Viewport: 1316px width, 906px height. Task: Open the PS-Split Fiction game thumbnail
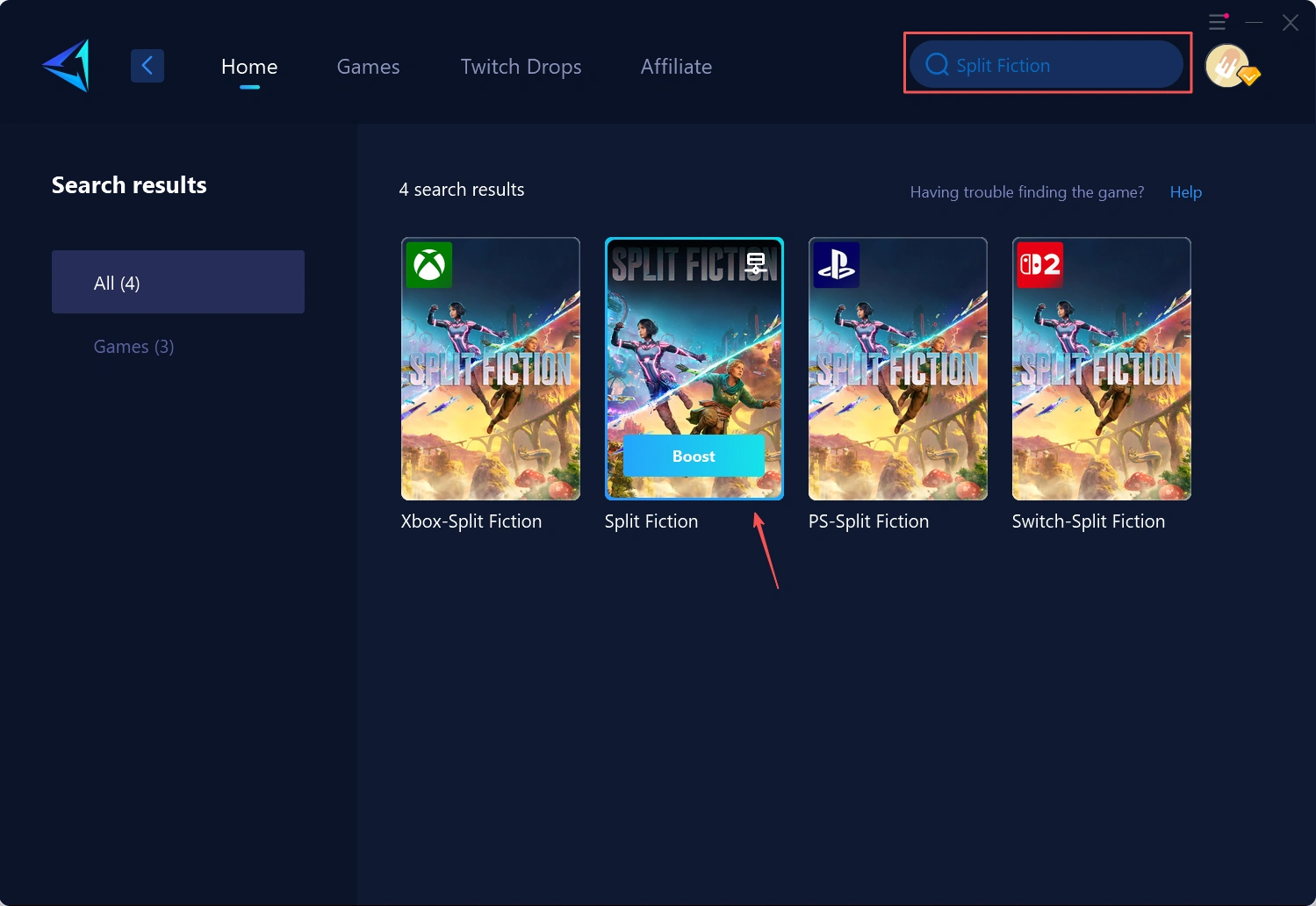click(897, 369)
